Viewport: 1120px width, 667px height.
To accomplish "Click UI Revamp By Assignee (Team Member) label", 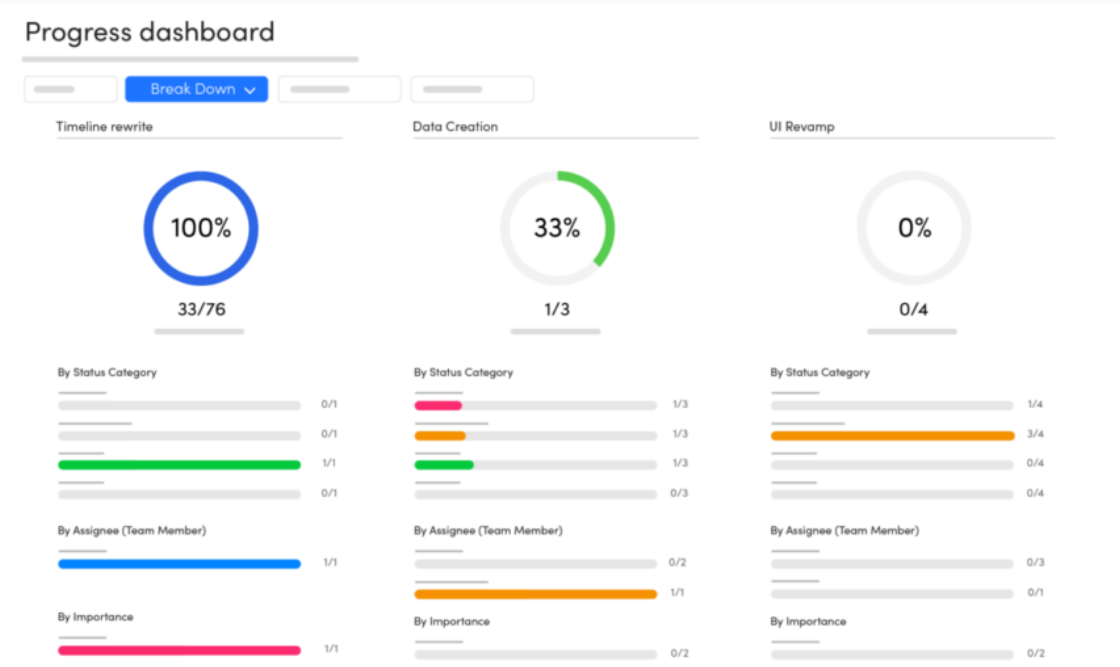I will (845, 531).
